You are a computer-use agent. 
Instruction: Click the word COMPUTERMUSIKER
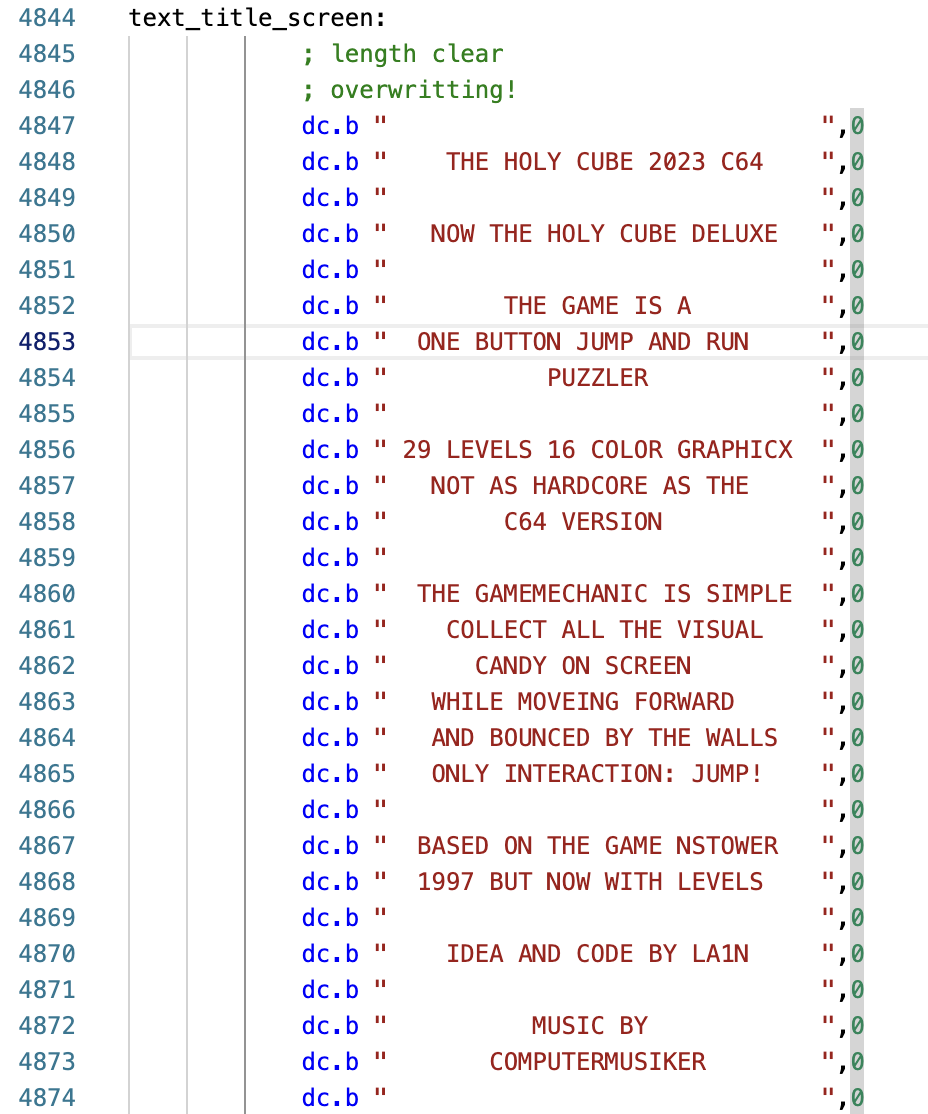click(x=597, y=1062)
